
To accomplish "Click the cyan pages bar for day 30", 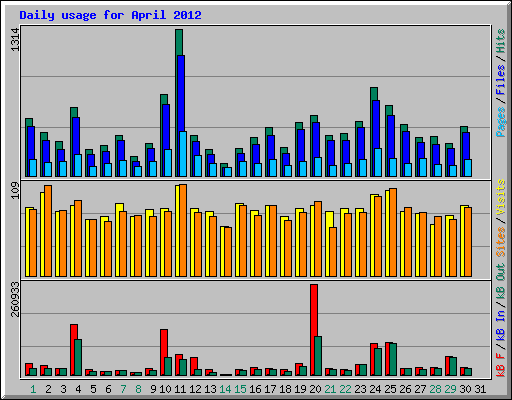I will click(468, 168).
